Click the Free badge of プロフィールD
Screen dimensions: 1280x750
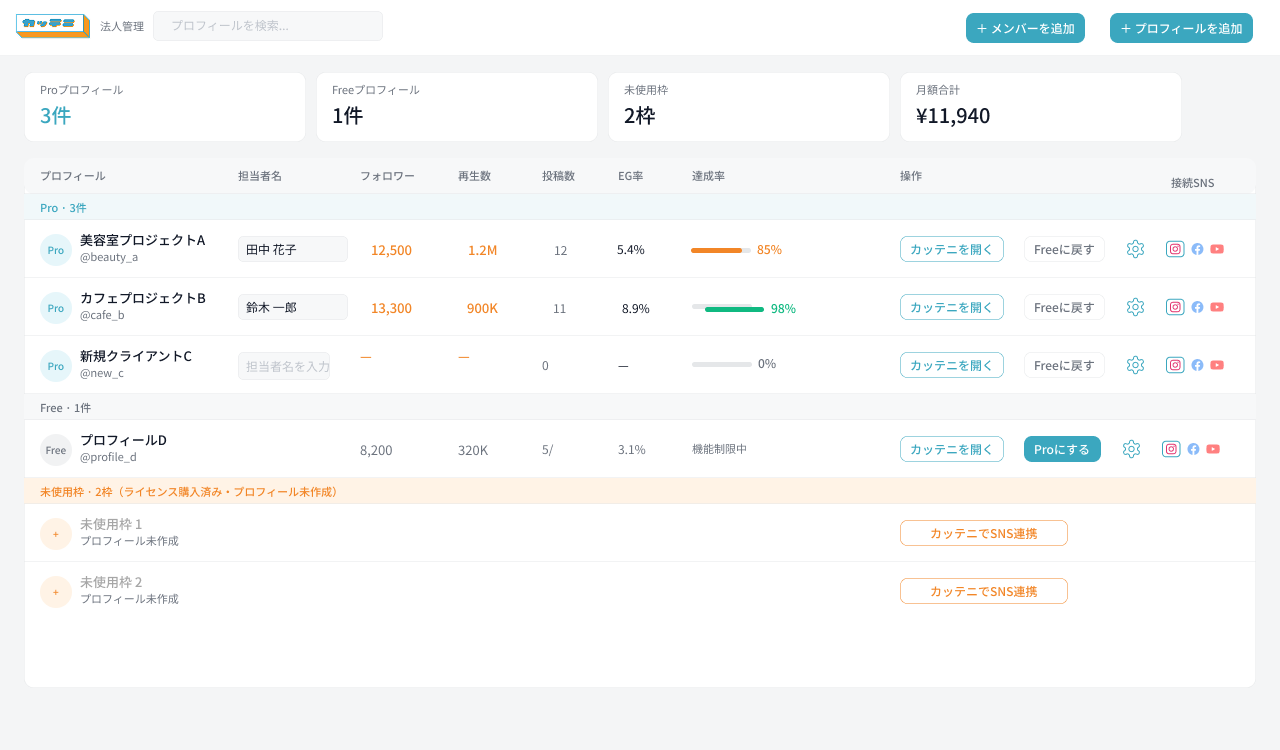56,450
